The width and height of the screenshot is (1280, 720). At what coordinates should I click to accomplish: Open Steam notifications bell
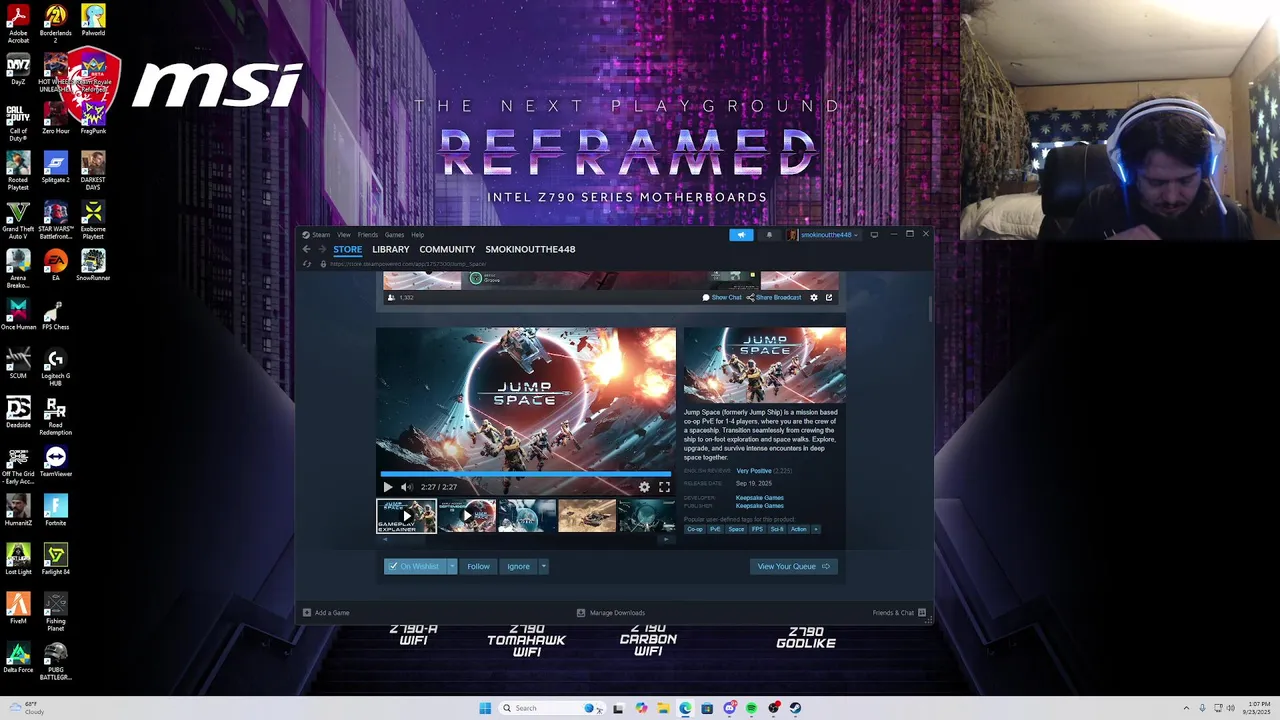pyautogui.click(x=769, y=235)
